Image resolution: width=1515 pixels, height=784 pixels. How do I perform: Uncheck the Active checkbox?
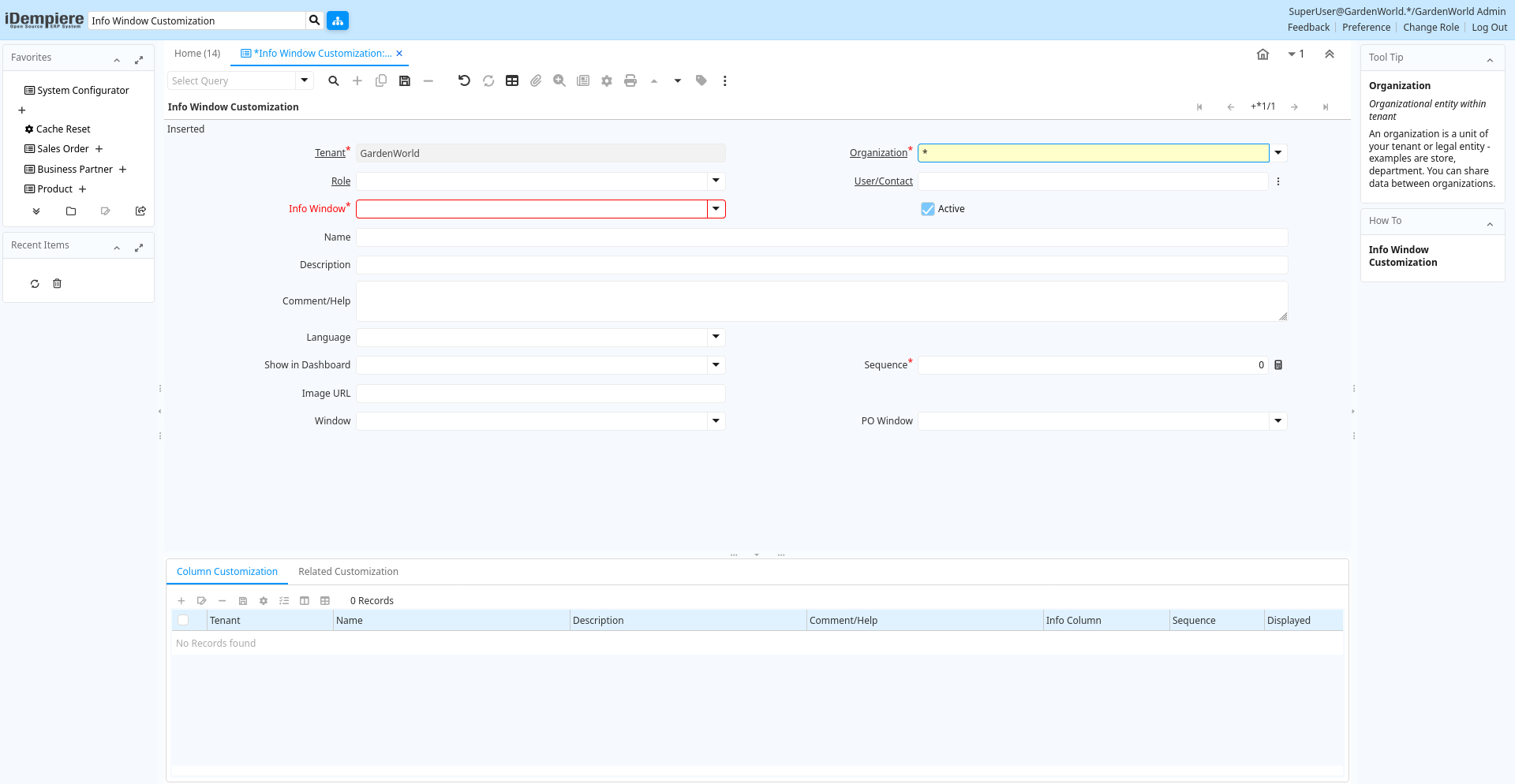pyautogui.click(x=928, y=209)
